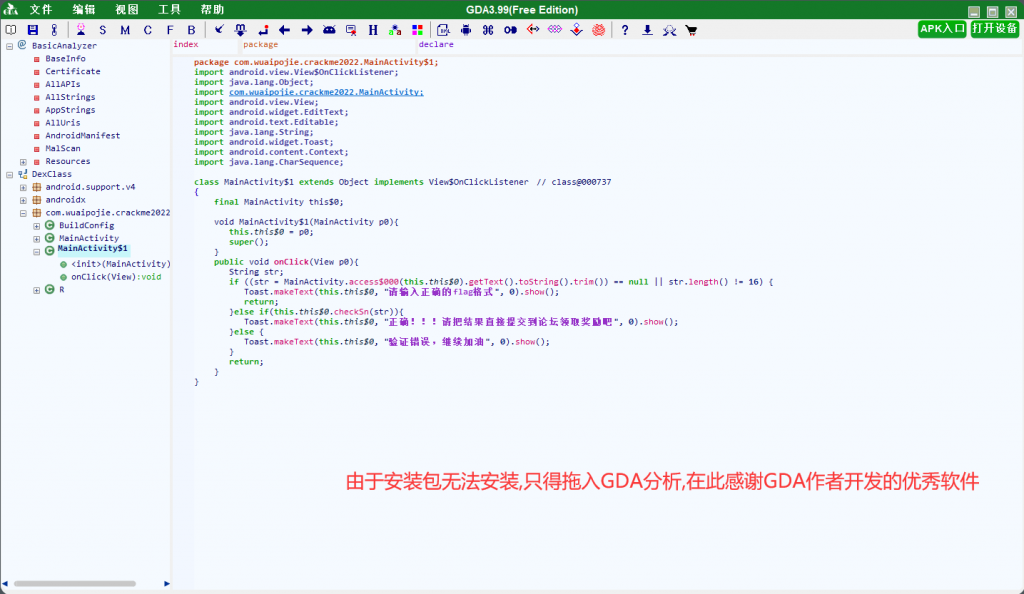
Task: Click the F toolbar button
Action: click(x=170, y=30)
